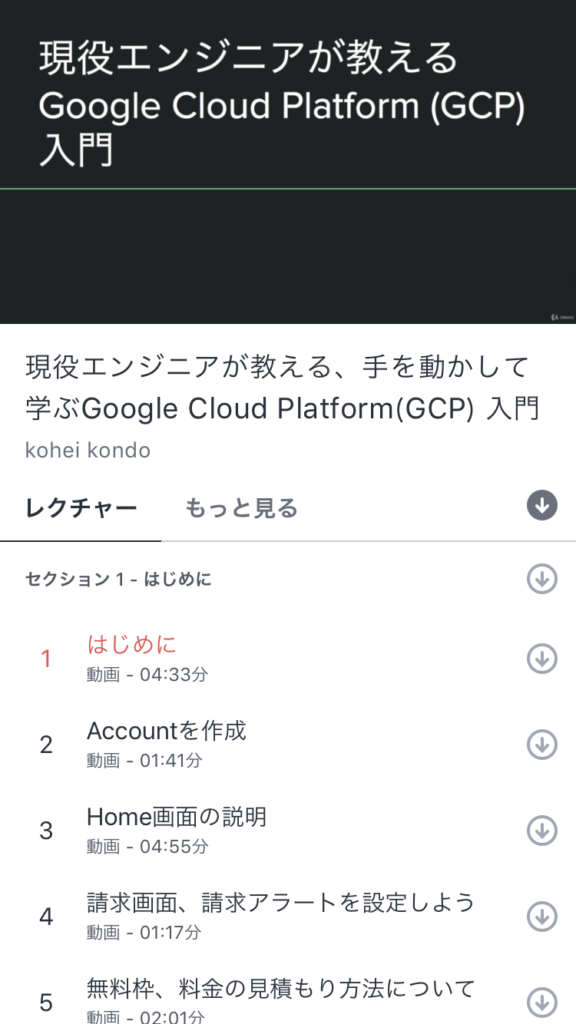Open the もっと見る tab
Screen dimensions: 576x1024
tap(240, 507)
